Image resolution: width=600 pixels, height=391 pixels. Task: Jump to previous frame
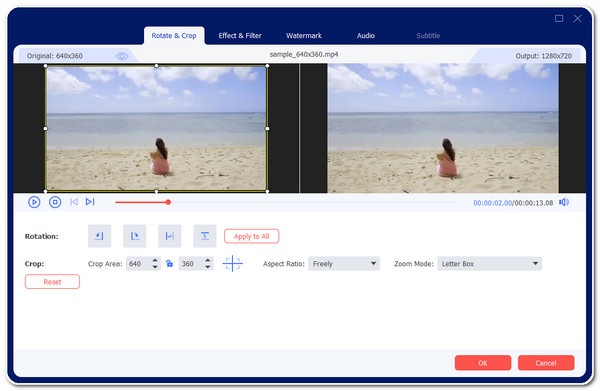click(x=74, y=202)
